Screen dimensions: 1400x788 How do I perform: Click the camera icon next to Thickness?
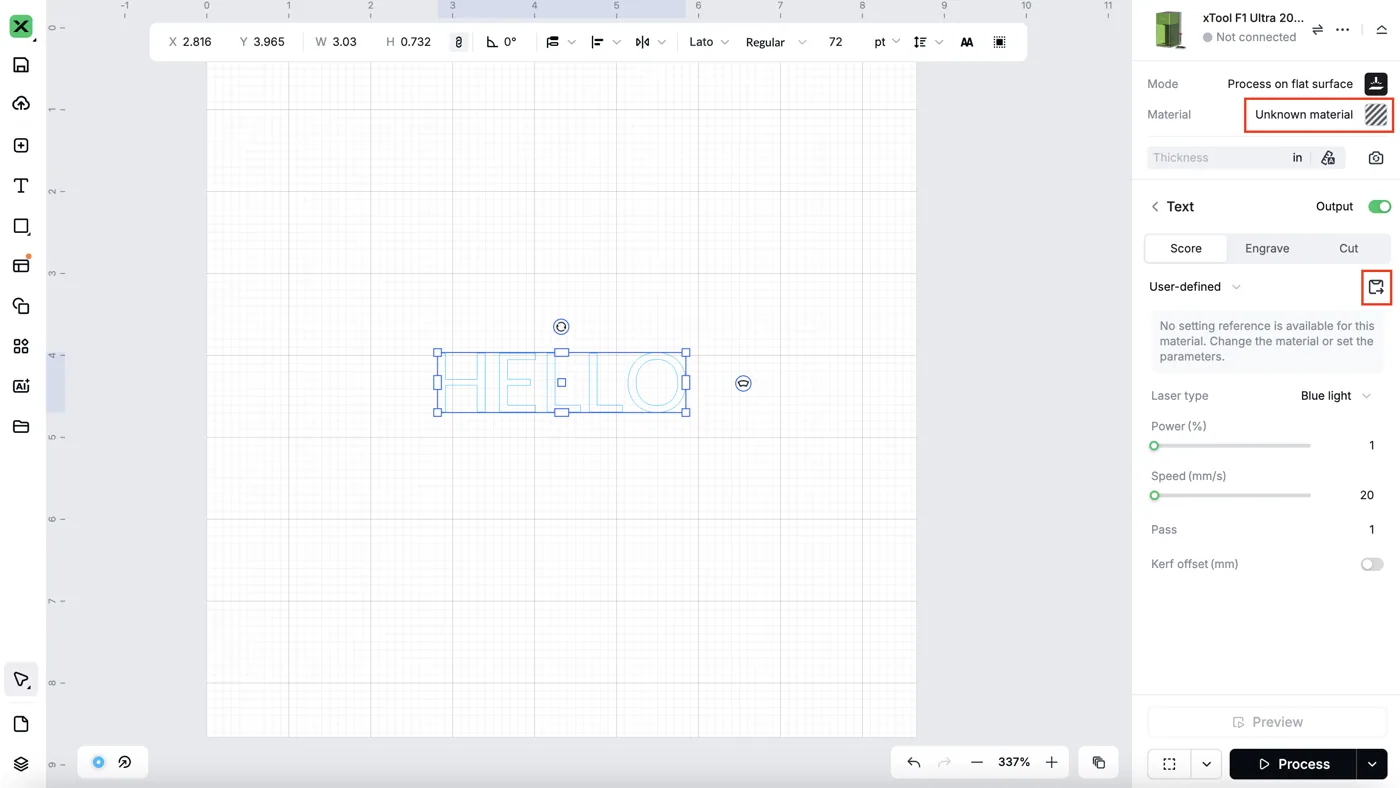tap(1376, 158)
